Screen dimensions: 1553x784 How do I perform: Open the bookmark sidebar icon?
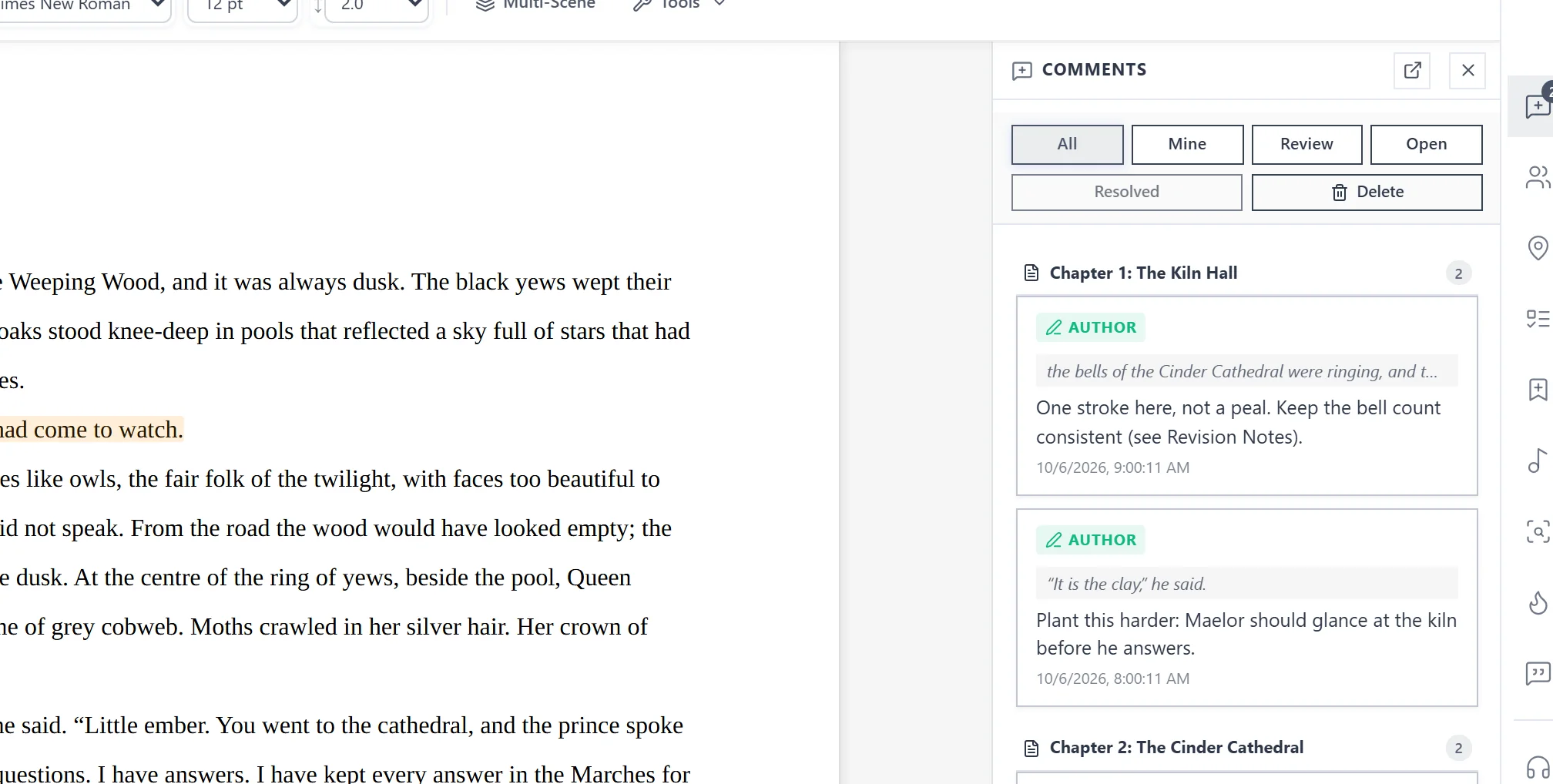pyautogui.click(x=1538, y=390)
